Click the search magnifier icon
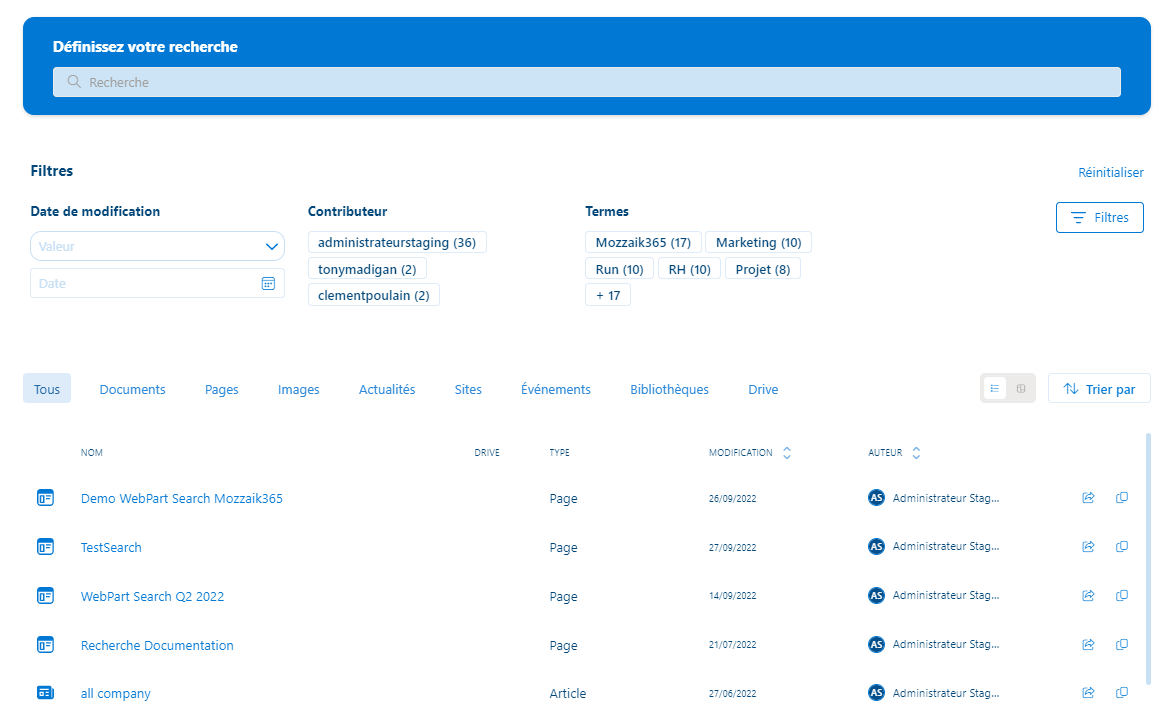The width and height of the screenshot is (1162, 710). [73, 82]
